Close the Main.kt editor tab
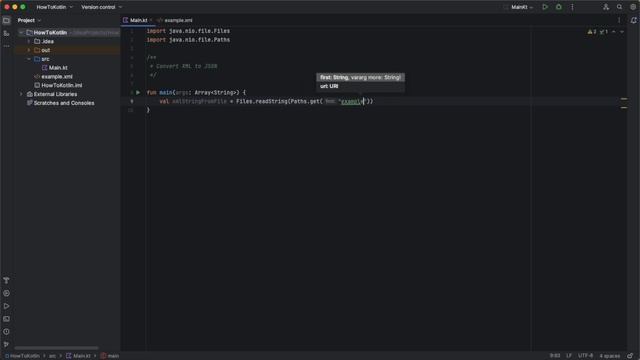 151,20
